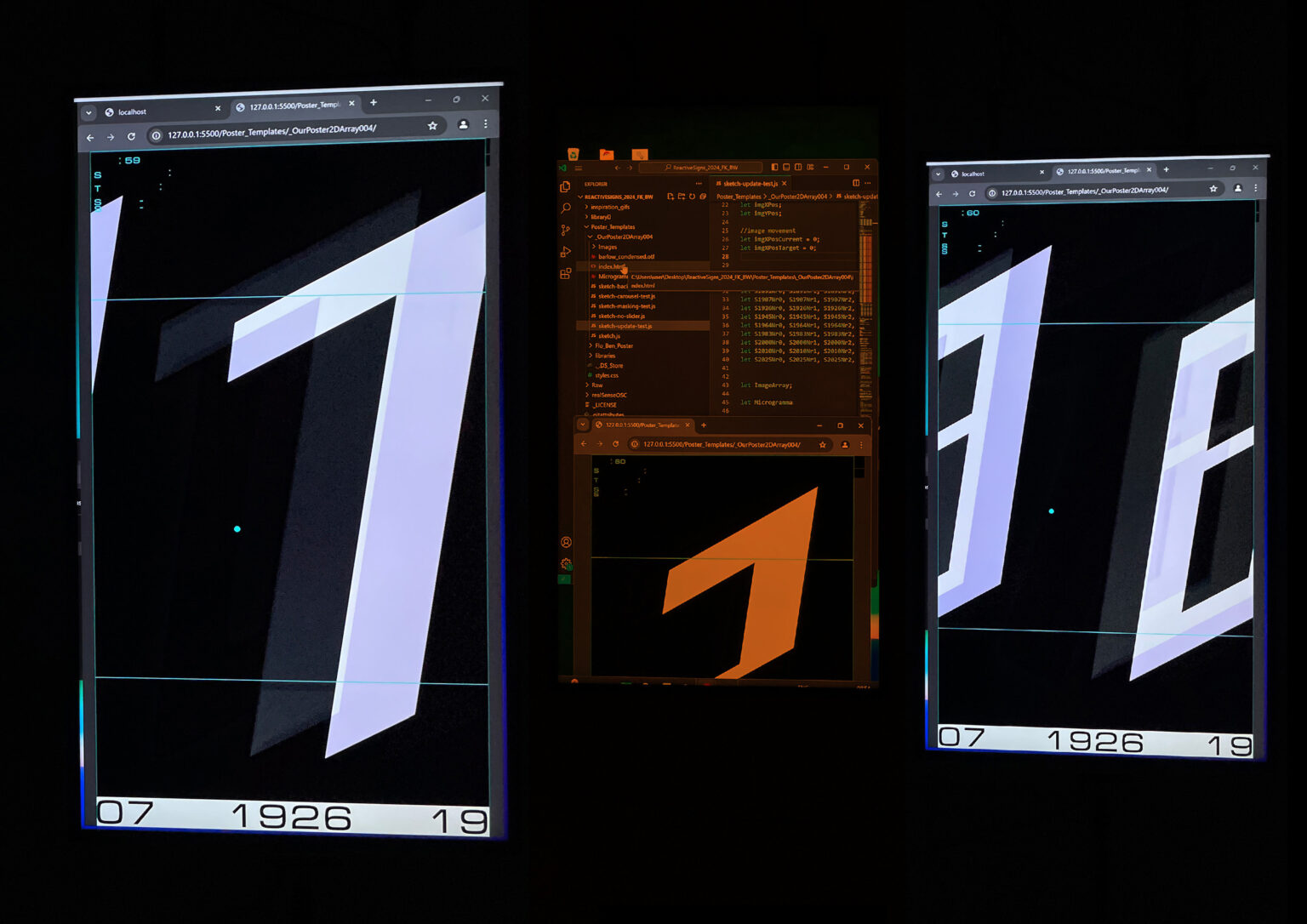Open tab search dropdown in left browser
Viewport: 1307px width, 924px height.
(x=88, y=112)
